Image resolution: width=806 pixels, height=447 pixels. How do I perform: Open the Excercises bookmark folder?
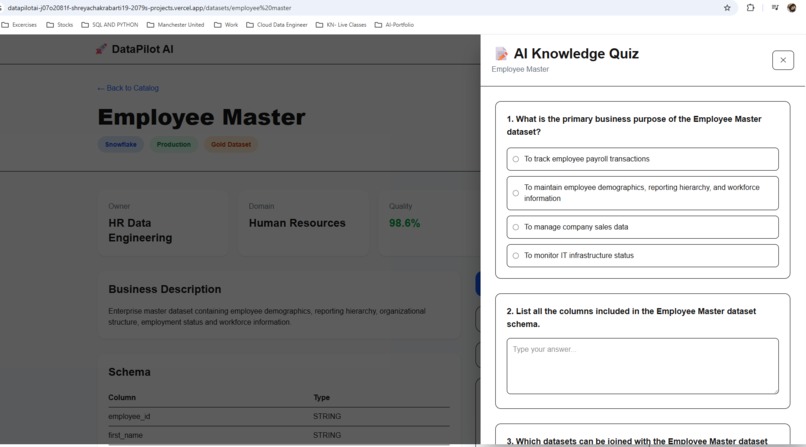[20, 25]
